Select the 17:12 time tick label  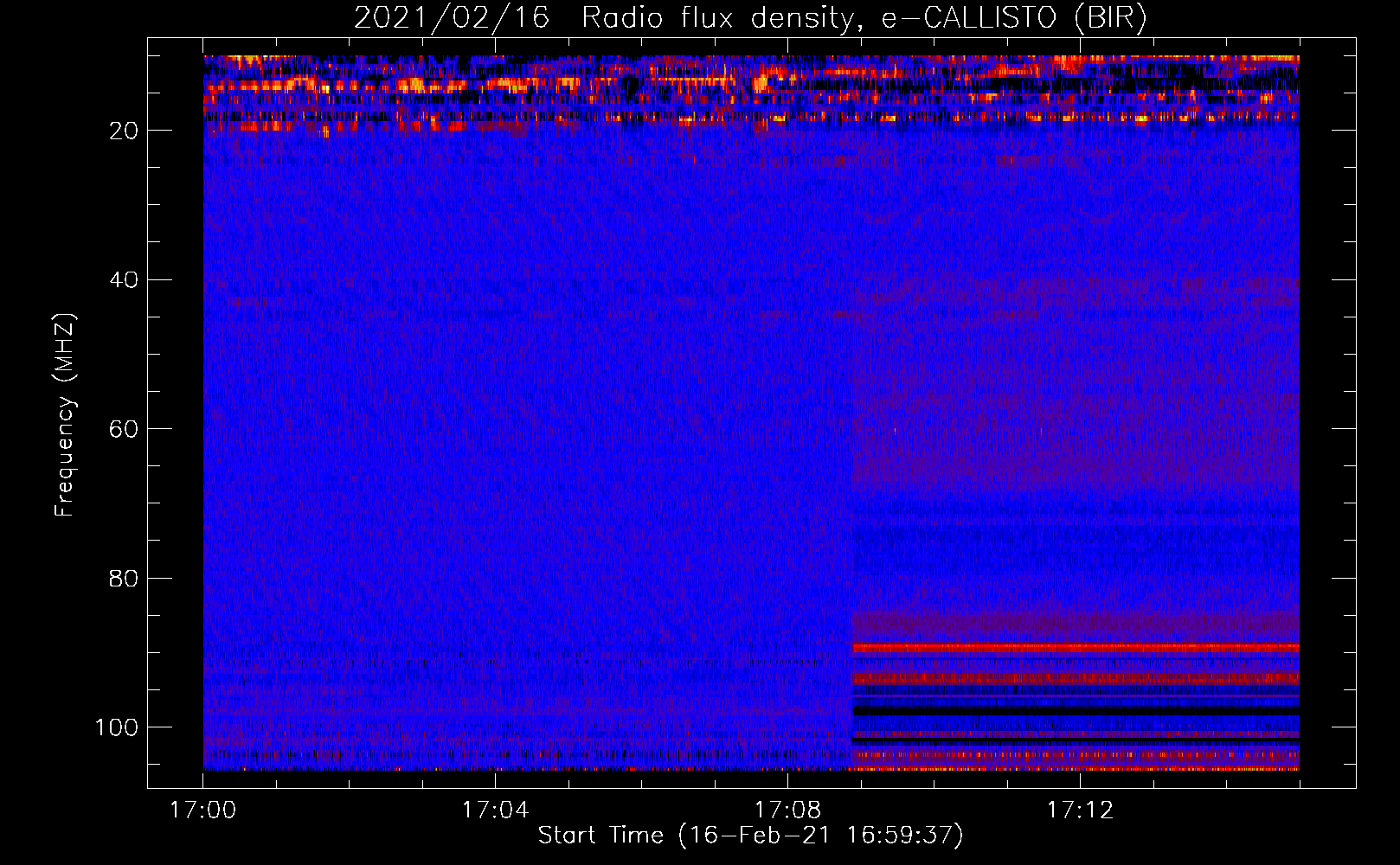(x=1080, y=811)
